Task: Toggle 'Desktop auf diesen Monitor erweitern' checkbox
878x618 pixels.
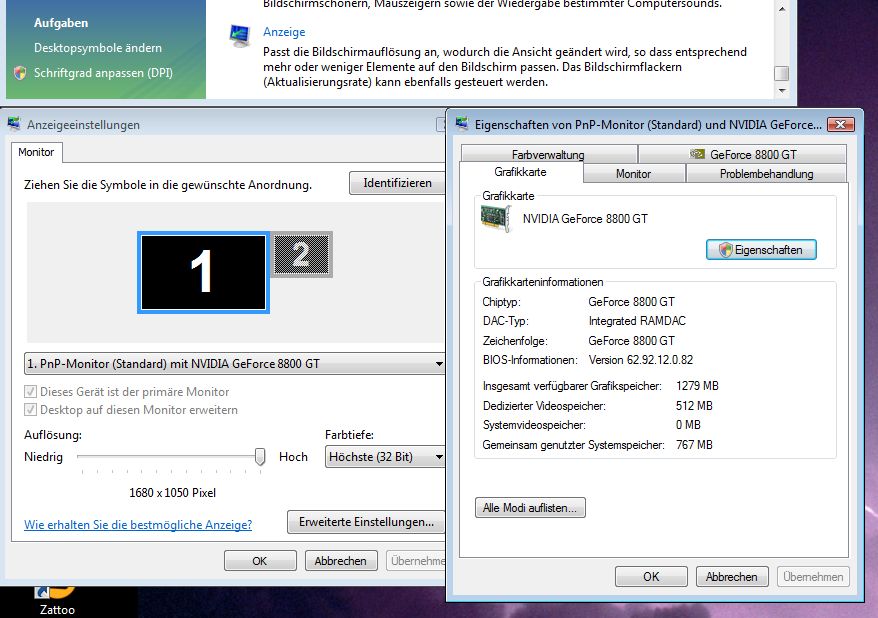Action: point(31,410)
